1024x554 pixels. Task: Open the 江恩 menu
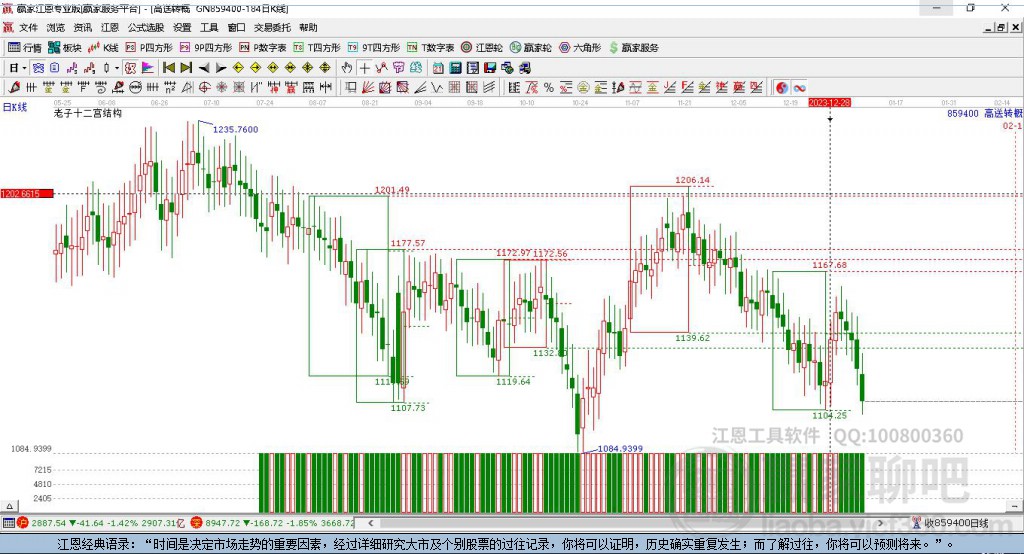(110, 27)
